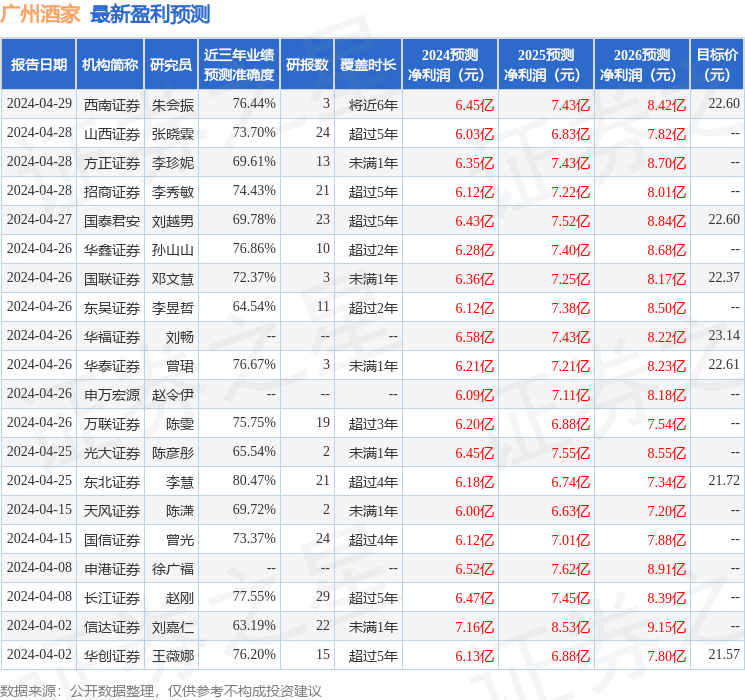Click the 2026预测净利润 column header

642,64
